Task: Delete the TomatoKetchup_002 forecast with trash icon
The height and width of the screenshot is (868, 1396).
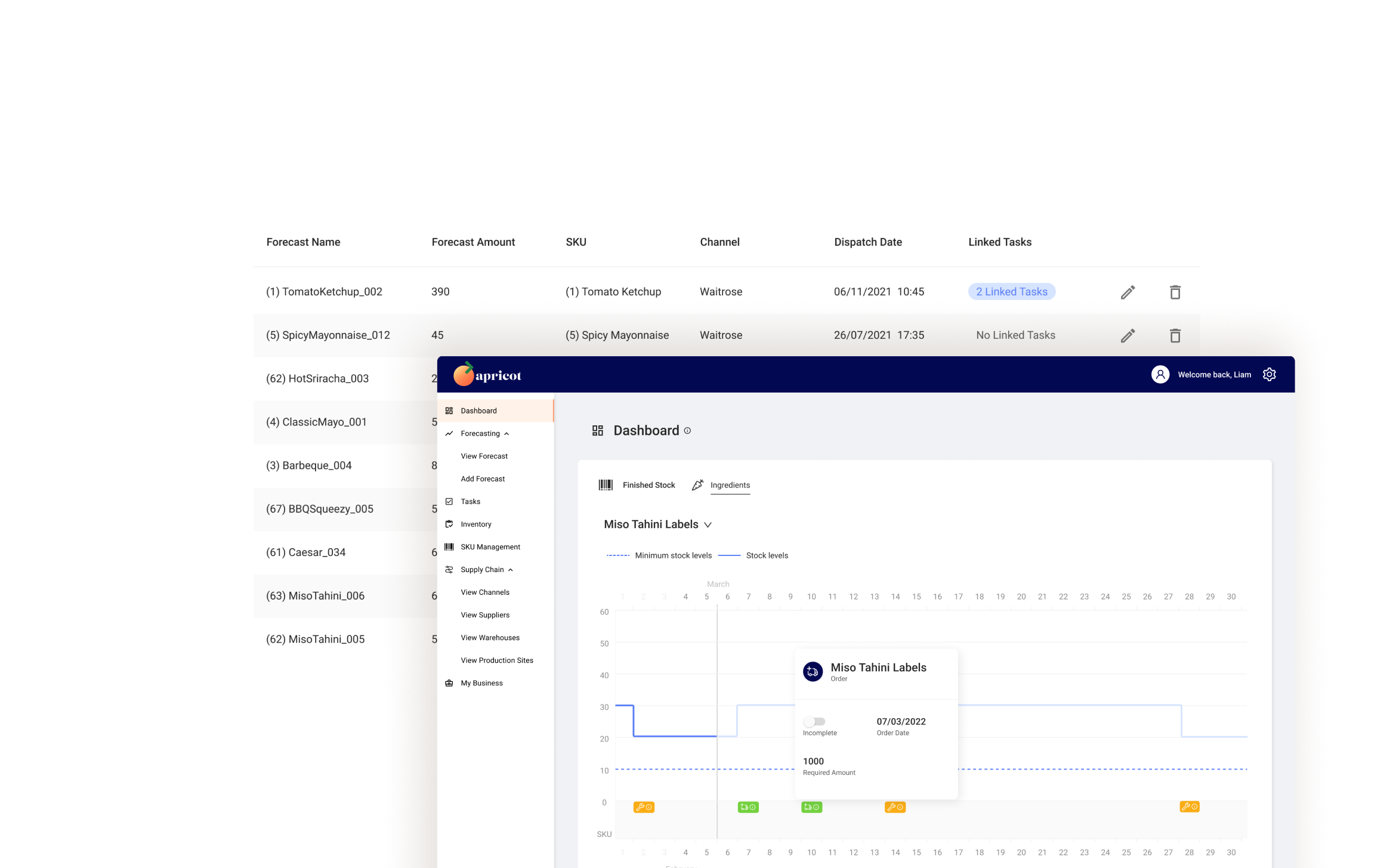Action: (x=1175, y=292)
